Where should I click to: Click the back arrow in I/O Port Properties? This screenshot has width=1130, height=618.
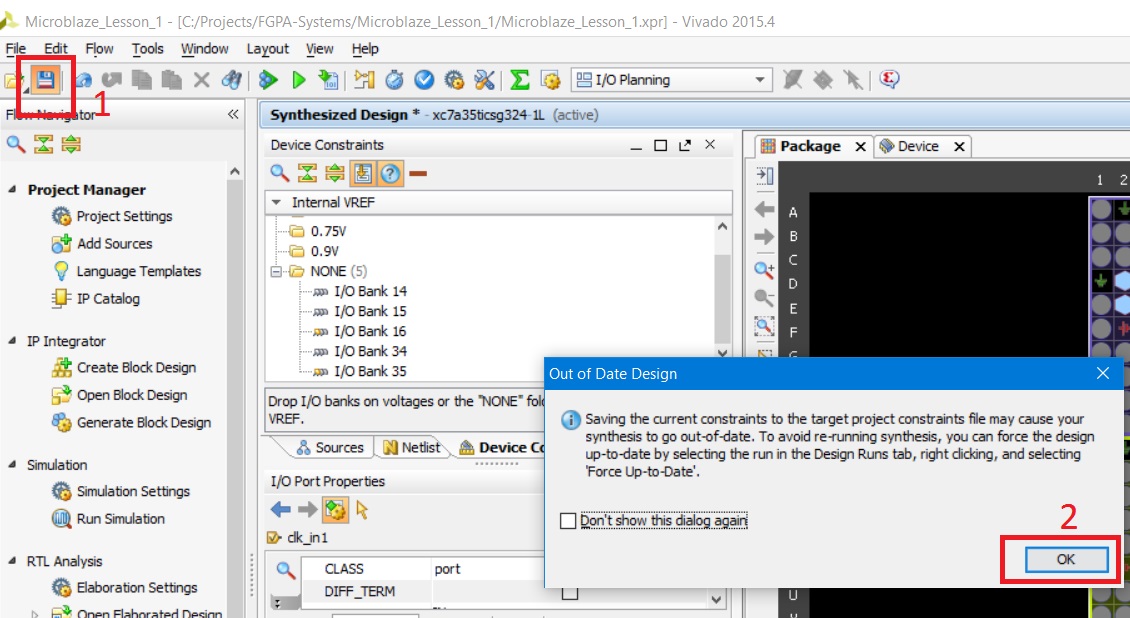point(281,510)
